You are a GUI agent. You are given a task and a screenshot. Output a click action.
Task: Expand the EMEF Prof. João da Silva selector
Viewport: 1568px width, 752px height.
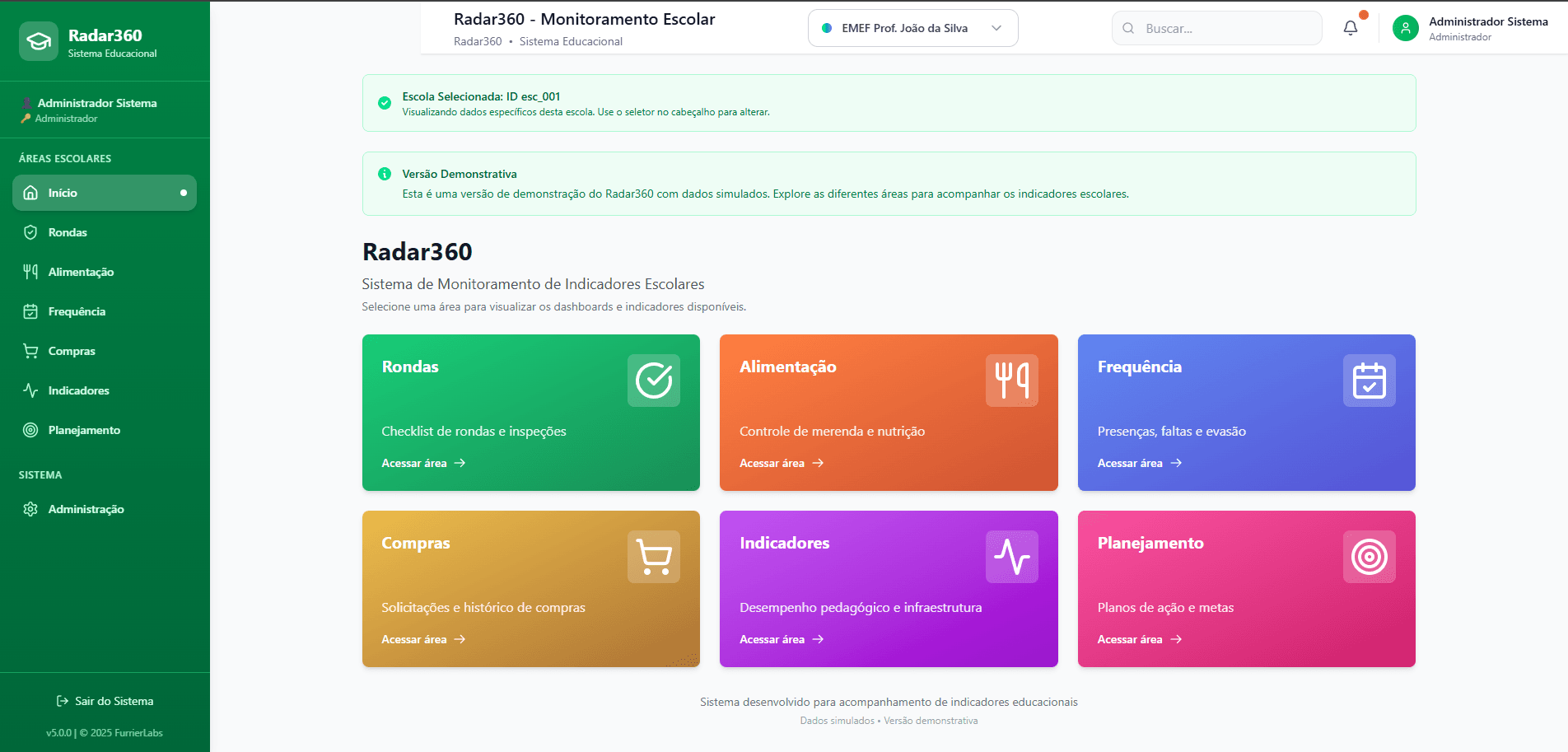point(912,27)
